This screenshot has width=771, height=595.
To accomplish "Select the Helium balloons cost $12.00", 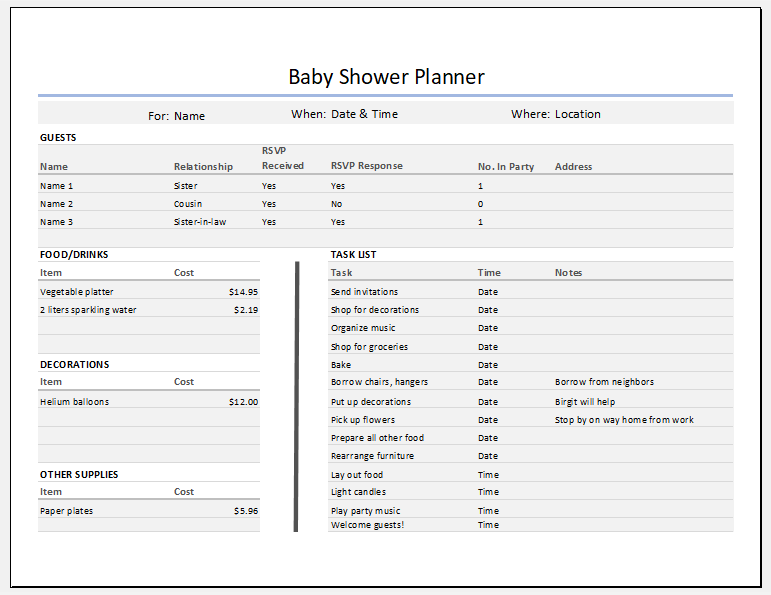I will [243, 402].
